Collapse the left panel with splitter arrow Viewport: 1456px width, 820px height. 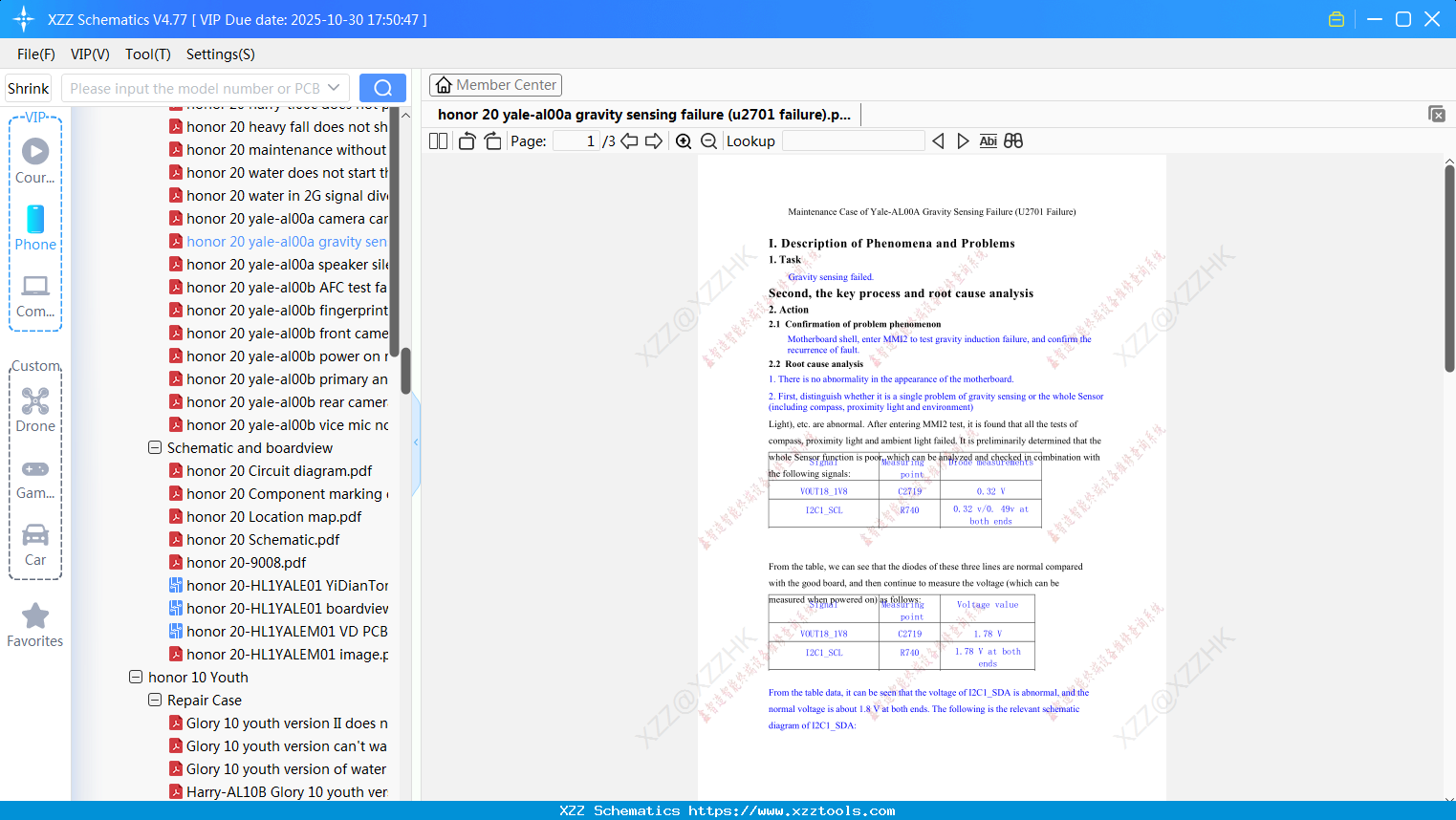(416, 442)
